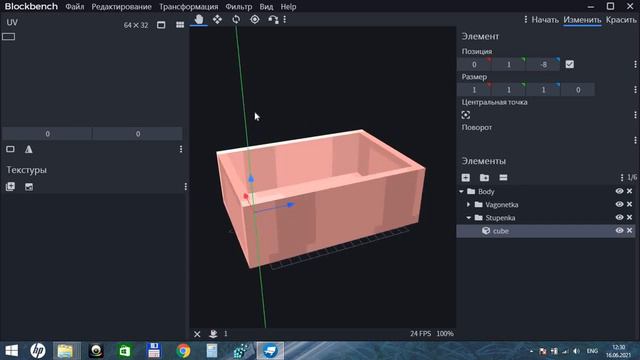Click the center pivot point icon
640x360 pixels.
(x=466, y=115)
